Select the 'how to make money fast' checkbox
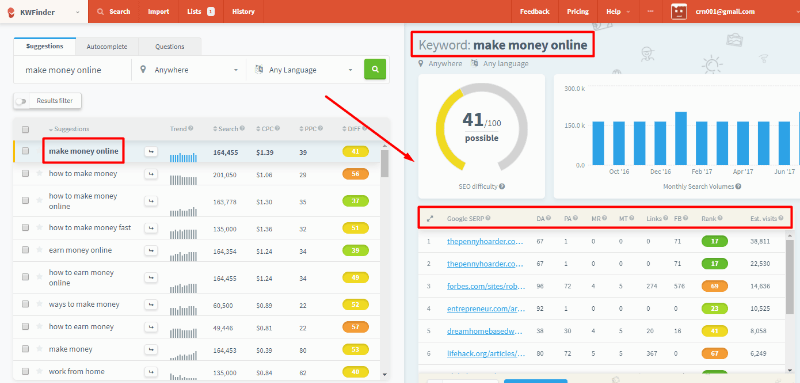 [x=26, y=228]
